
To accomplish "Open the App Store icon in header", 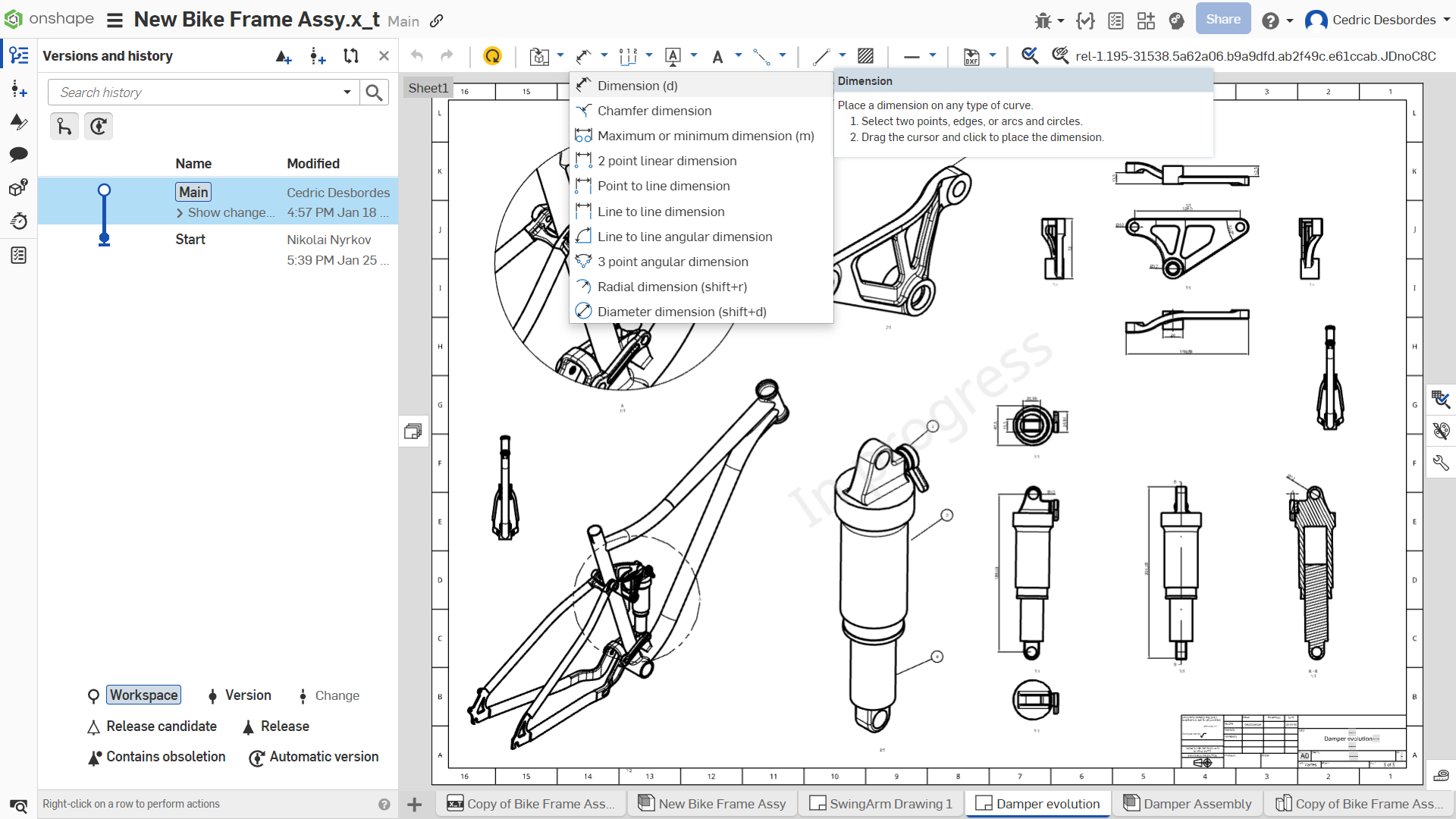I will pos(1146,20).
